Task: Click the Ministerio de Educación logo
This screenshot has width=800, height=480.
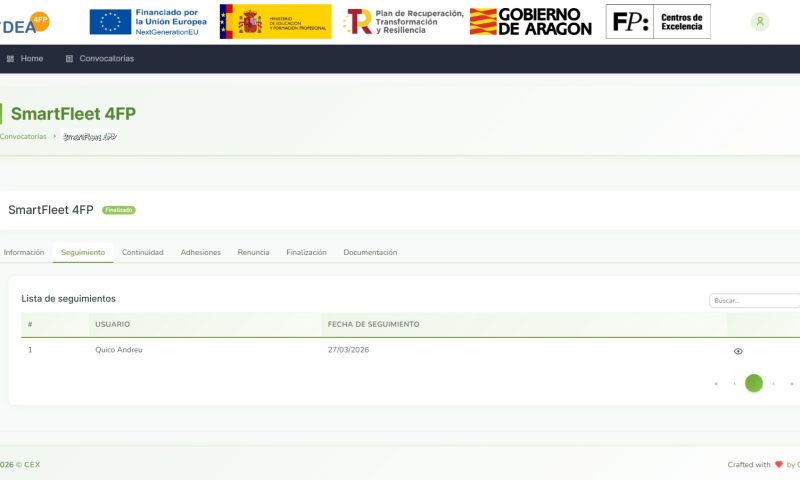Action: click(276, 21)
